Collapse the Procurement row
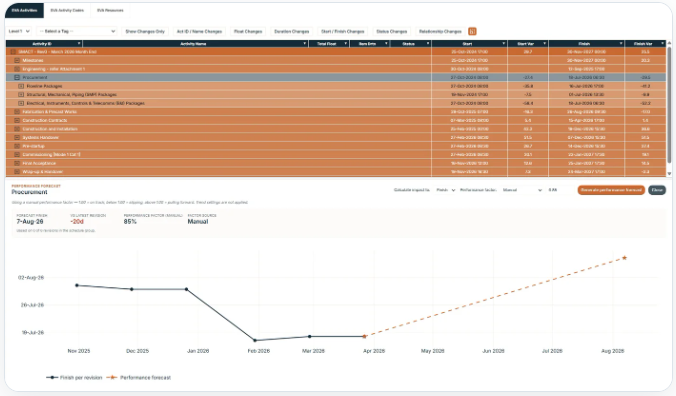 point(17,78)
